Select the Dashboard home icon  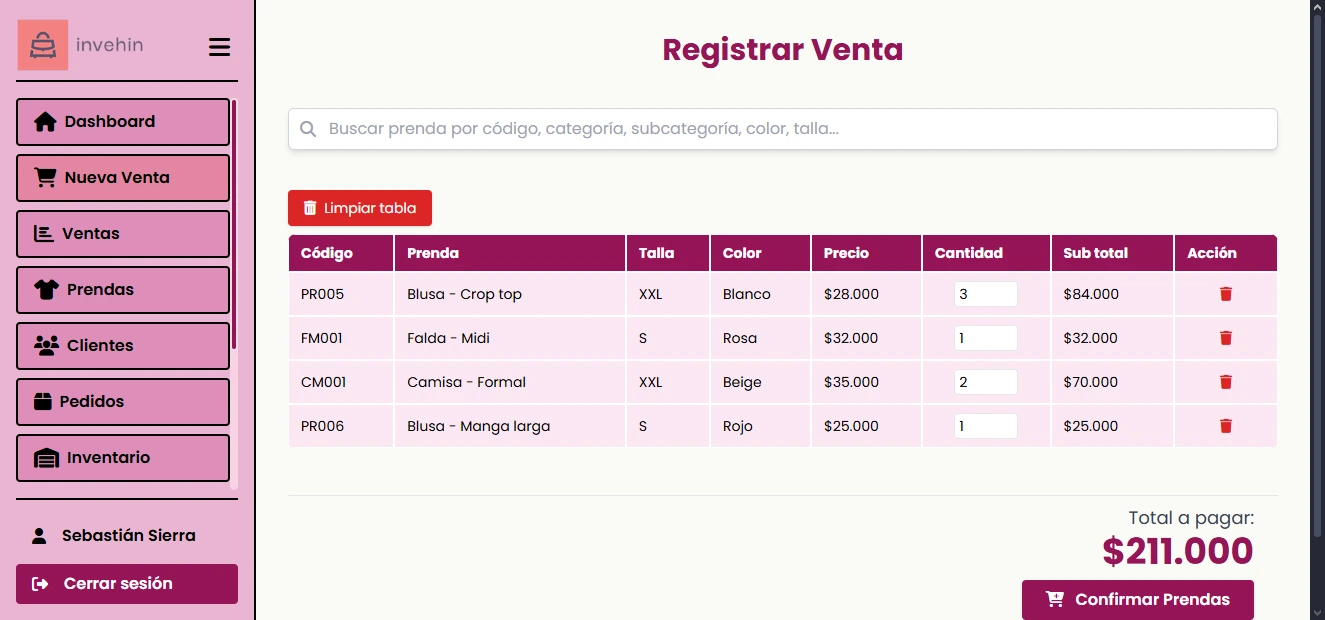click(x=43, y=121)
